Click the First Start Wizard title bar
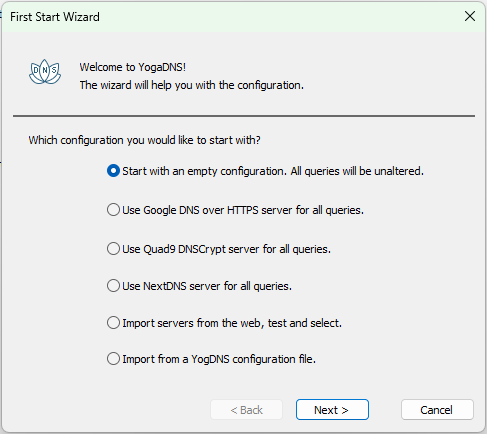 233,17
